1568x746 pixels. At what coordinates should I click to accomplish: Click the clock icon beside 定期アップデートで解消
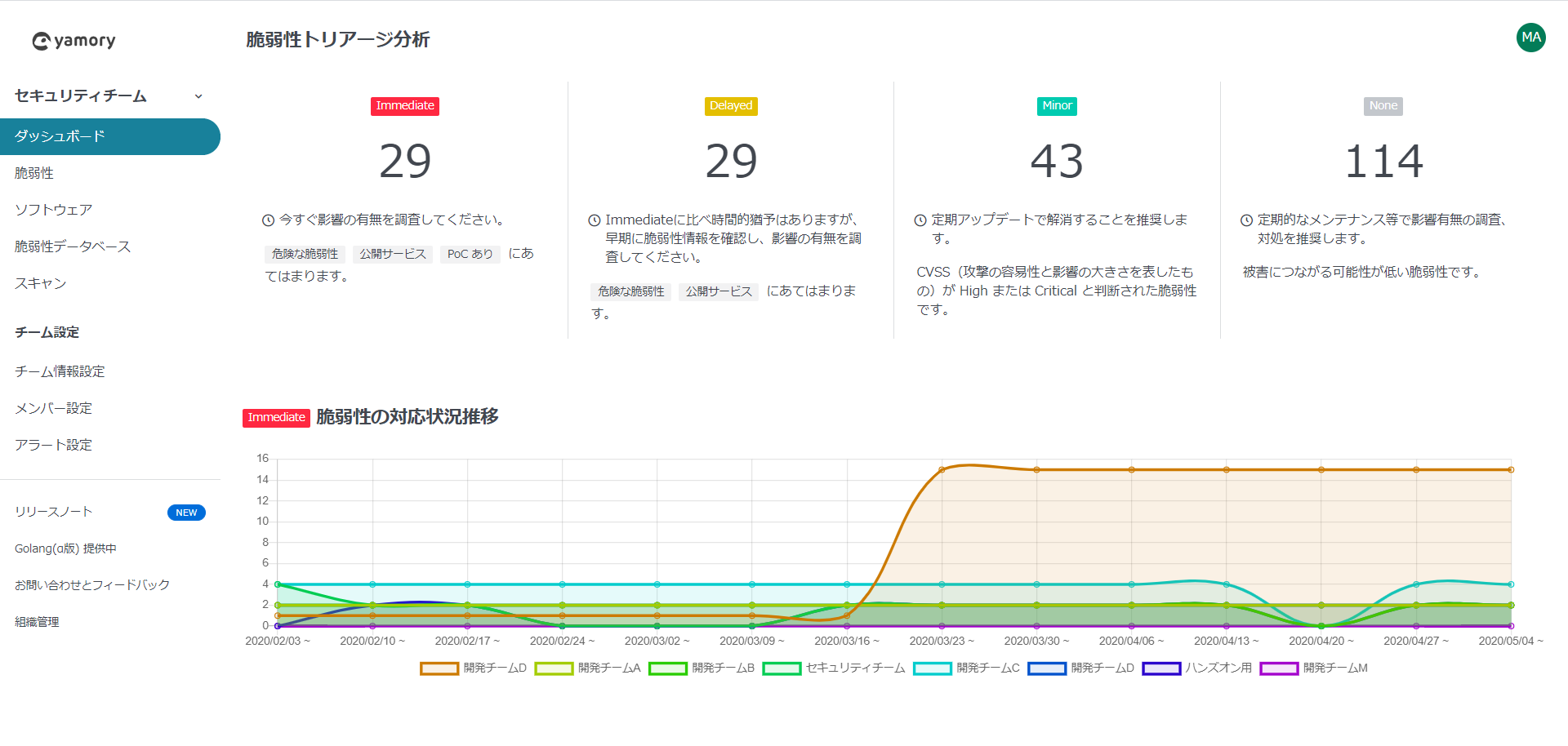[x=920, y=220]
